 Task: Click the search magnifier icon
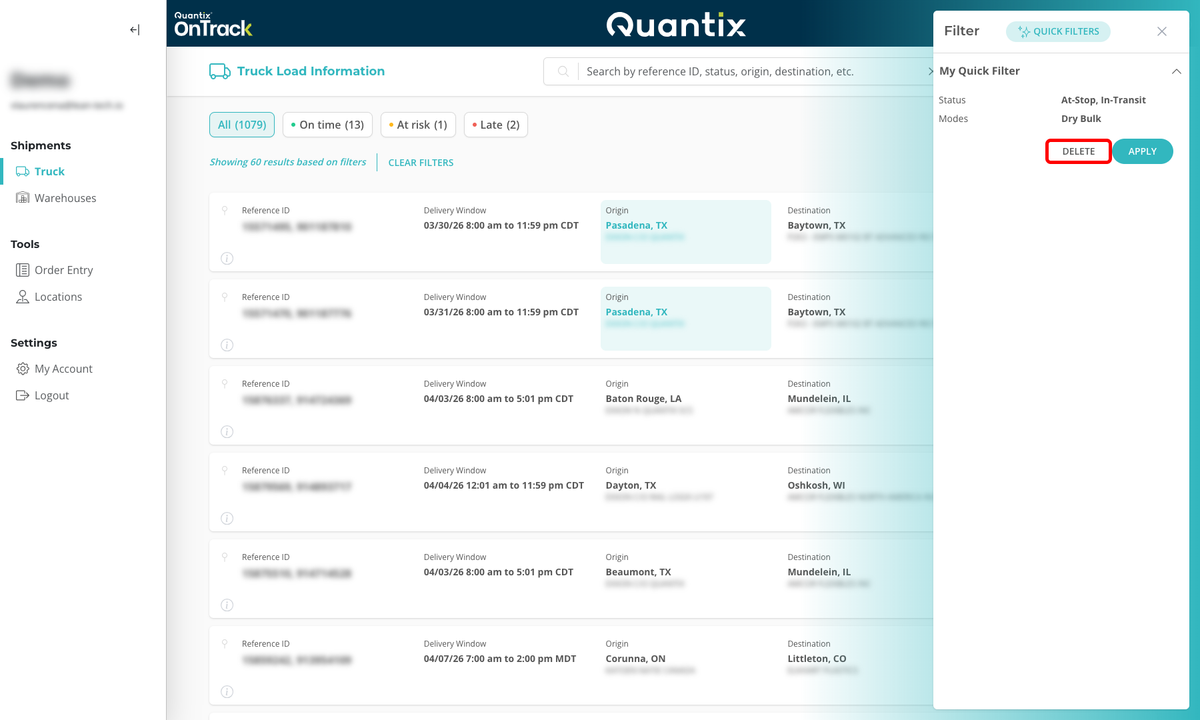pyautogui.click(x=562, y=71)
